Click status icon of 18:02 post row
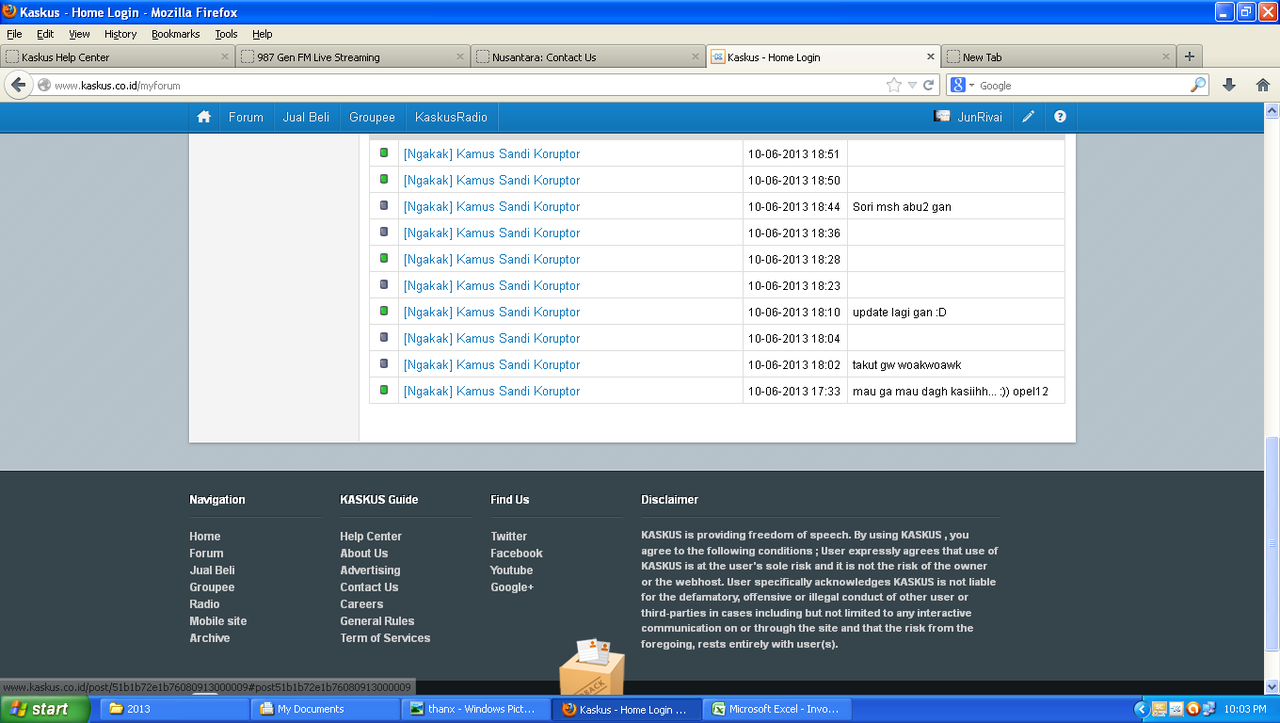 pyautogui.click(x=384, y=364)
